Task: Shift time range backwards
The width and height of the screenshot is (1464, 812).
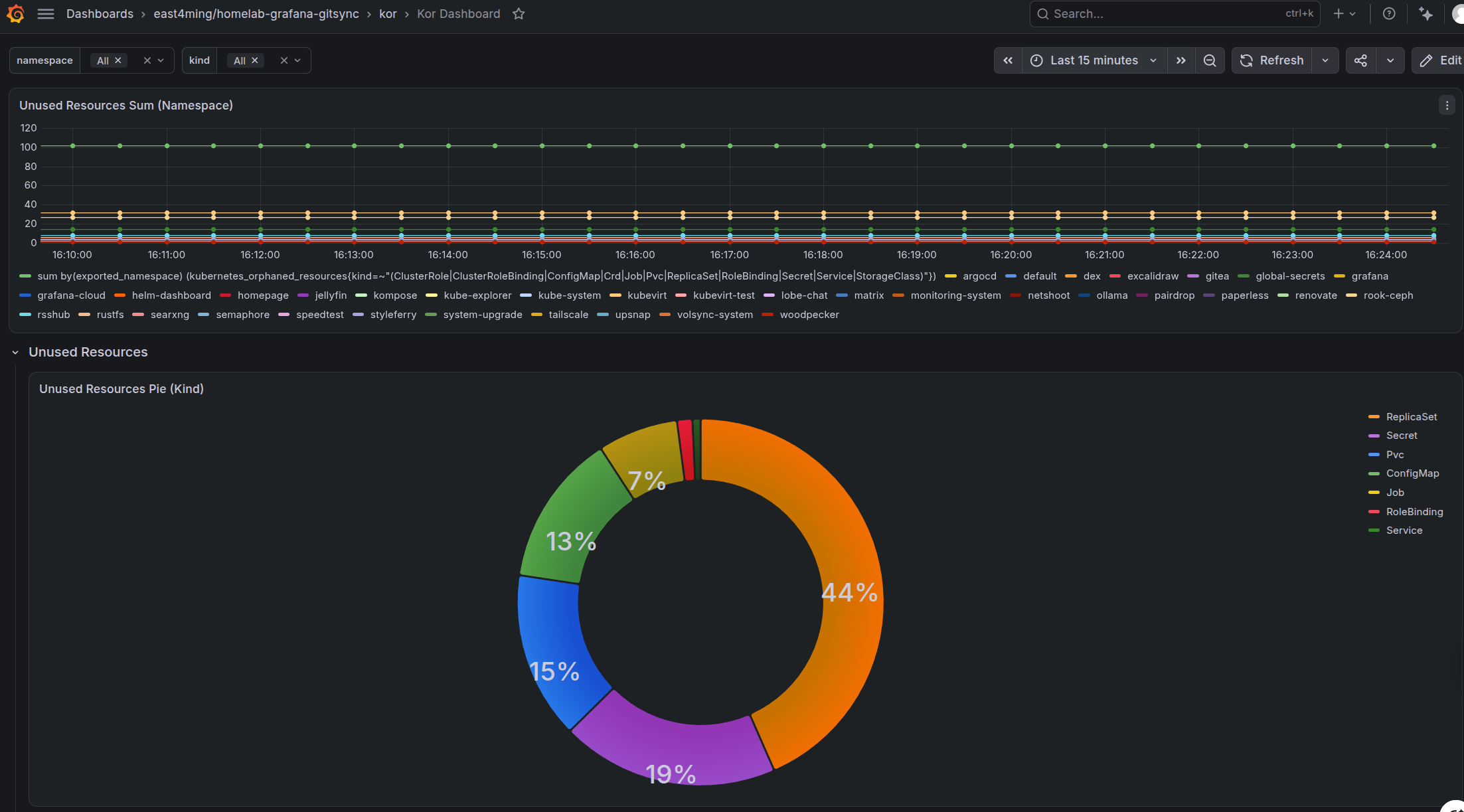Action: [1008, 60]
